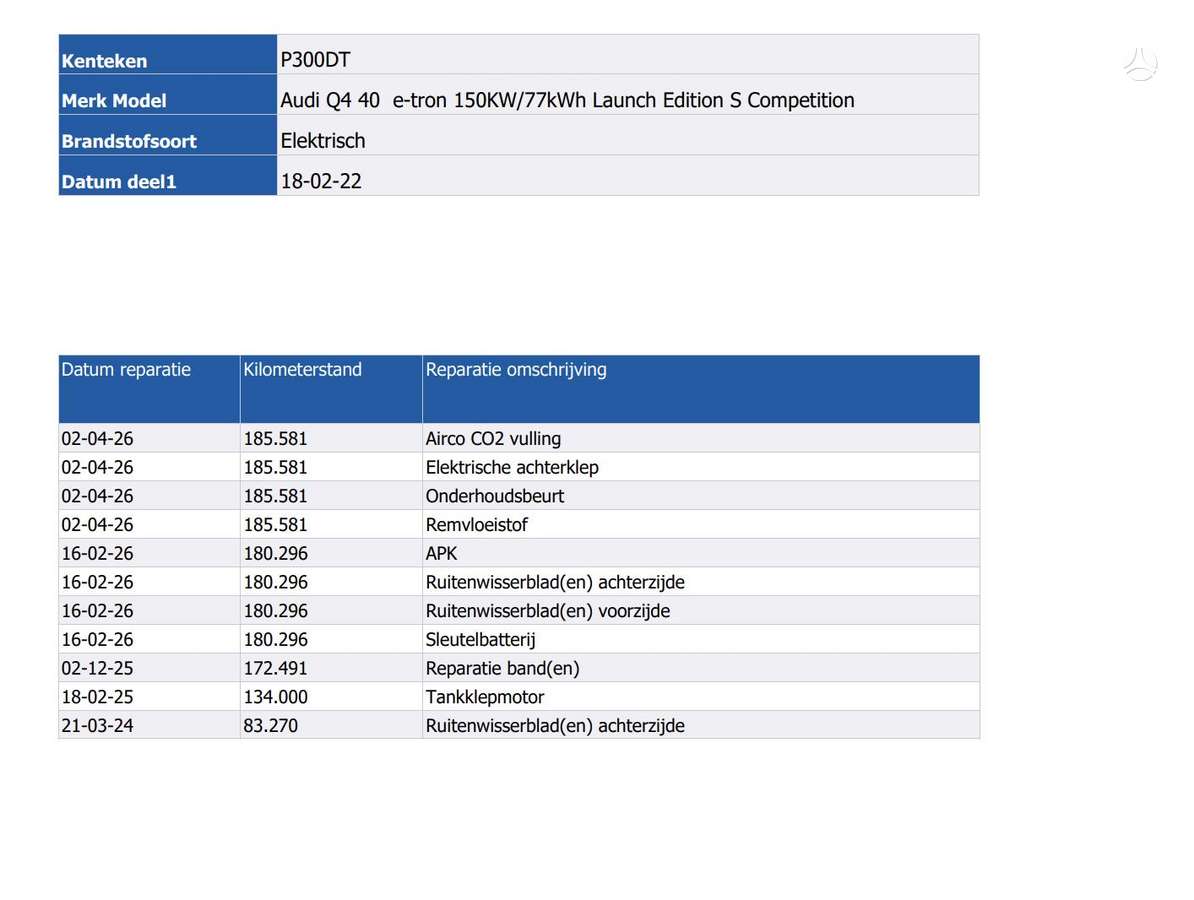Select Ruitenwisserblad(en) achterzijde in the 21-03-24 row
Screen dimensions: 1194x900
click(x=554, y=726)
